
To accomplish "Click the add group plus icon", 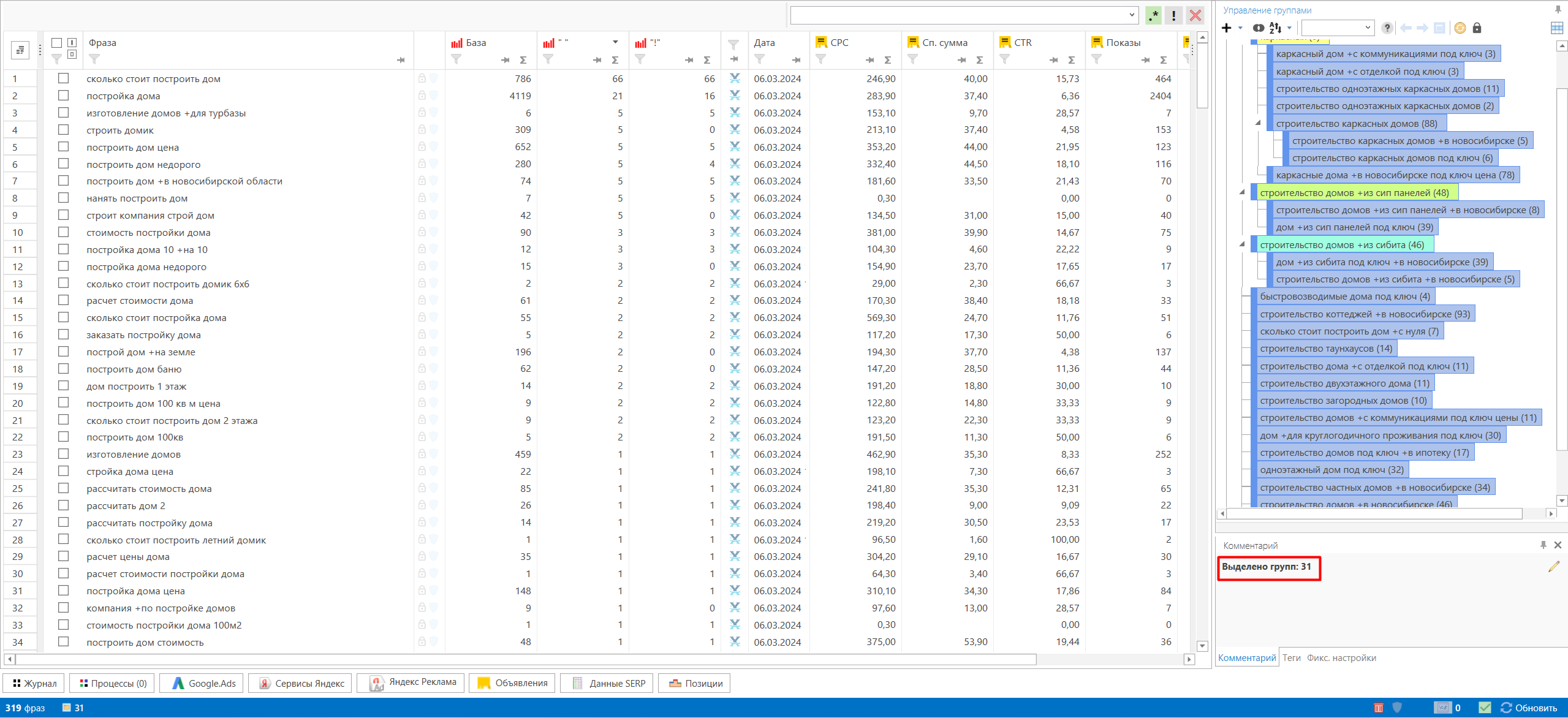I will click(1226, 28).
